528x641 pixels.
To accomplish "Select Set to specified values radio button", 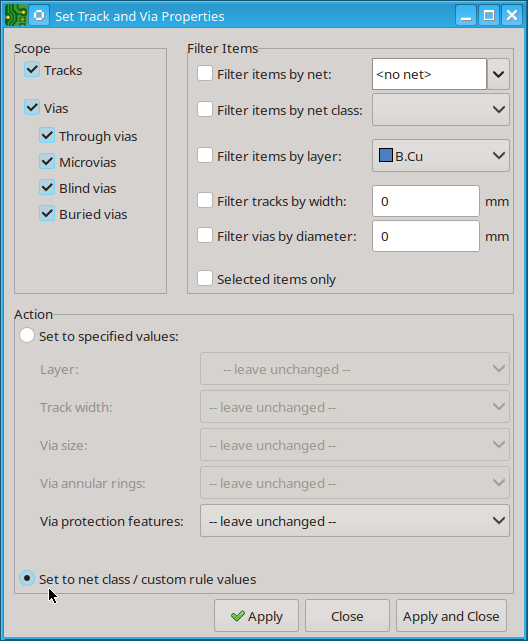I will 27,336.
